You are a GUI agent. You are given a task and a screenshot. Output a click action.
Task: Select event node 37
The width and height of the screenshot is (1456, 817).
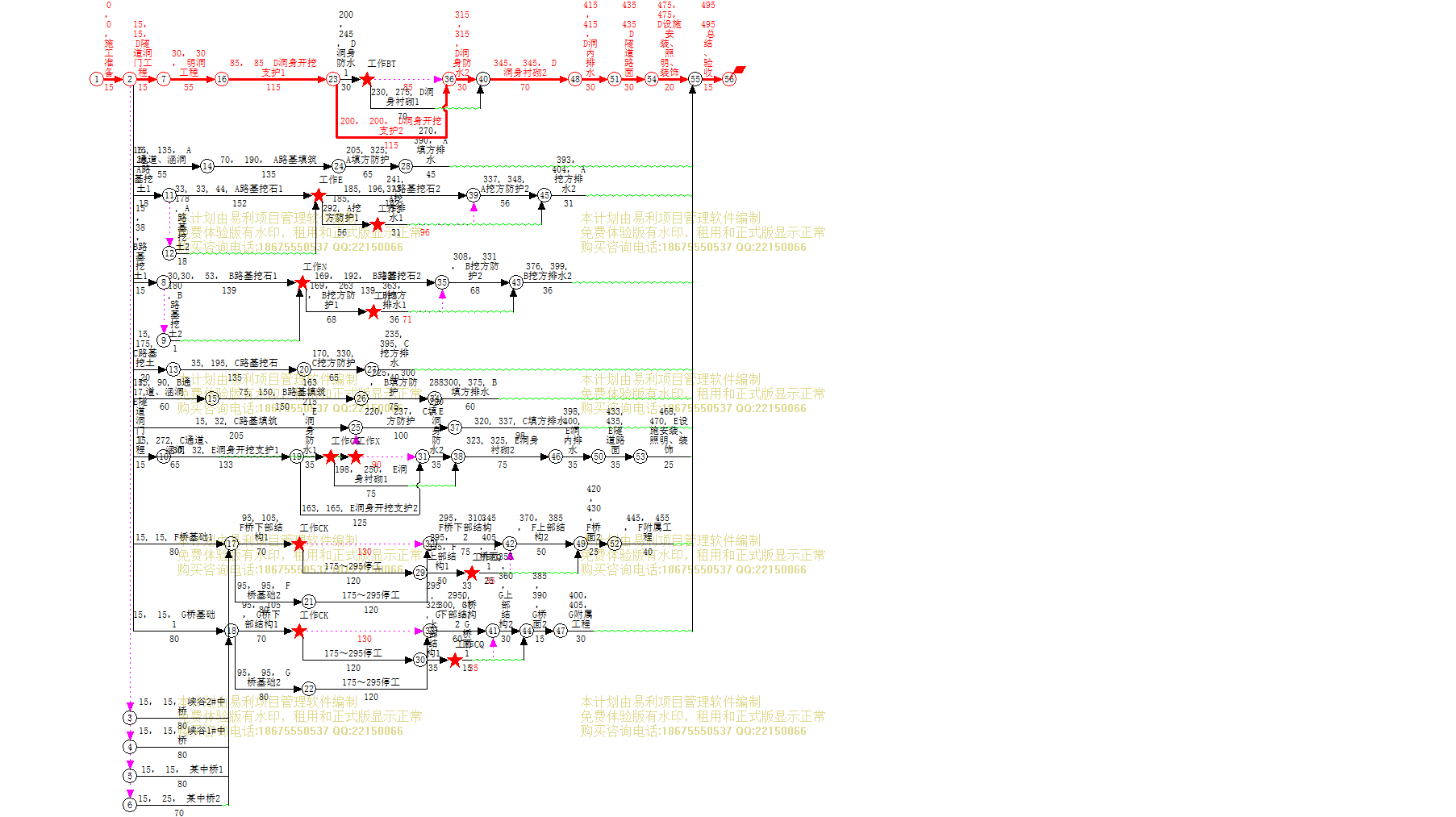coord(455,427)
